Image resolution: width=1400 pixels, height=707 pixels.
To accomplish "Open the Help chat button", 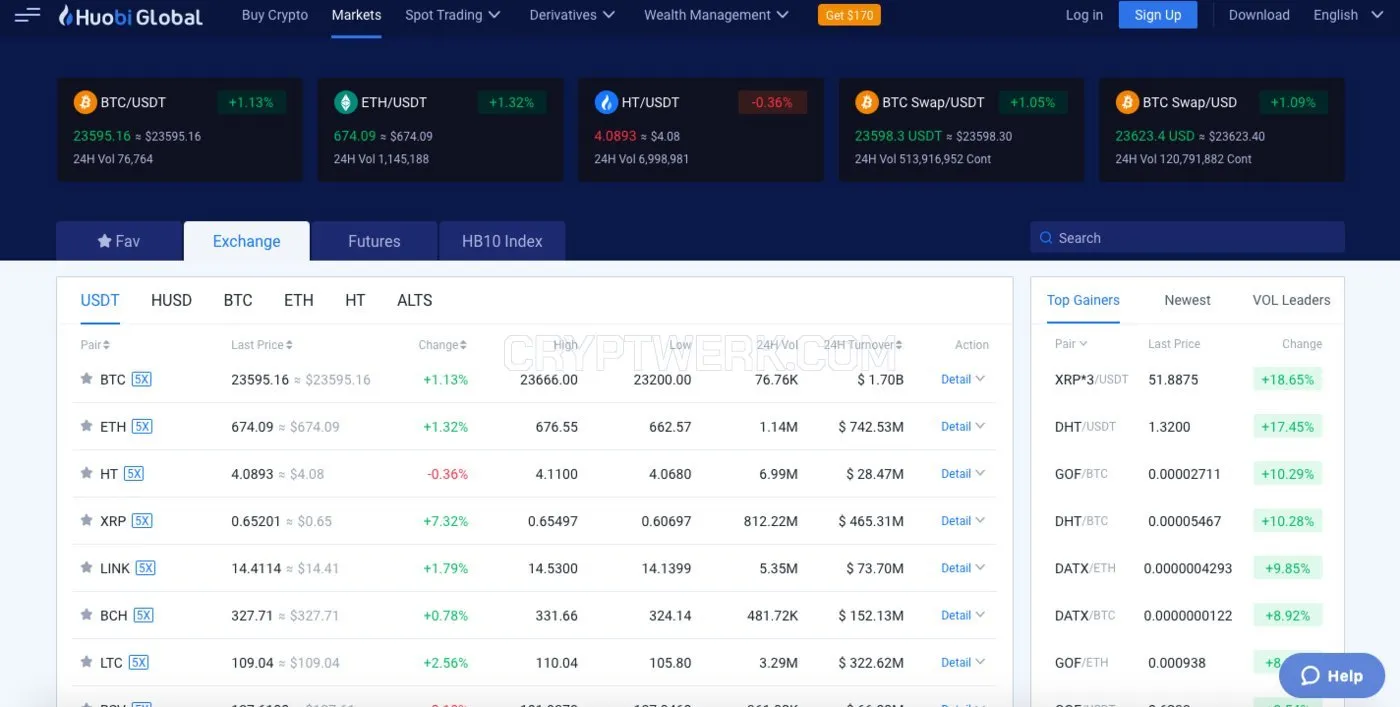I will 1331,676.
